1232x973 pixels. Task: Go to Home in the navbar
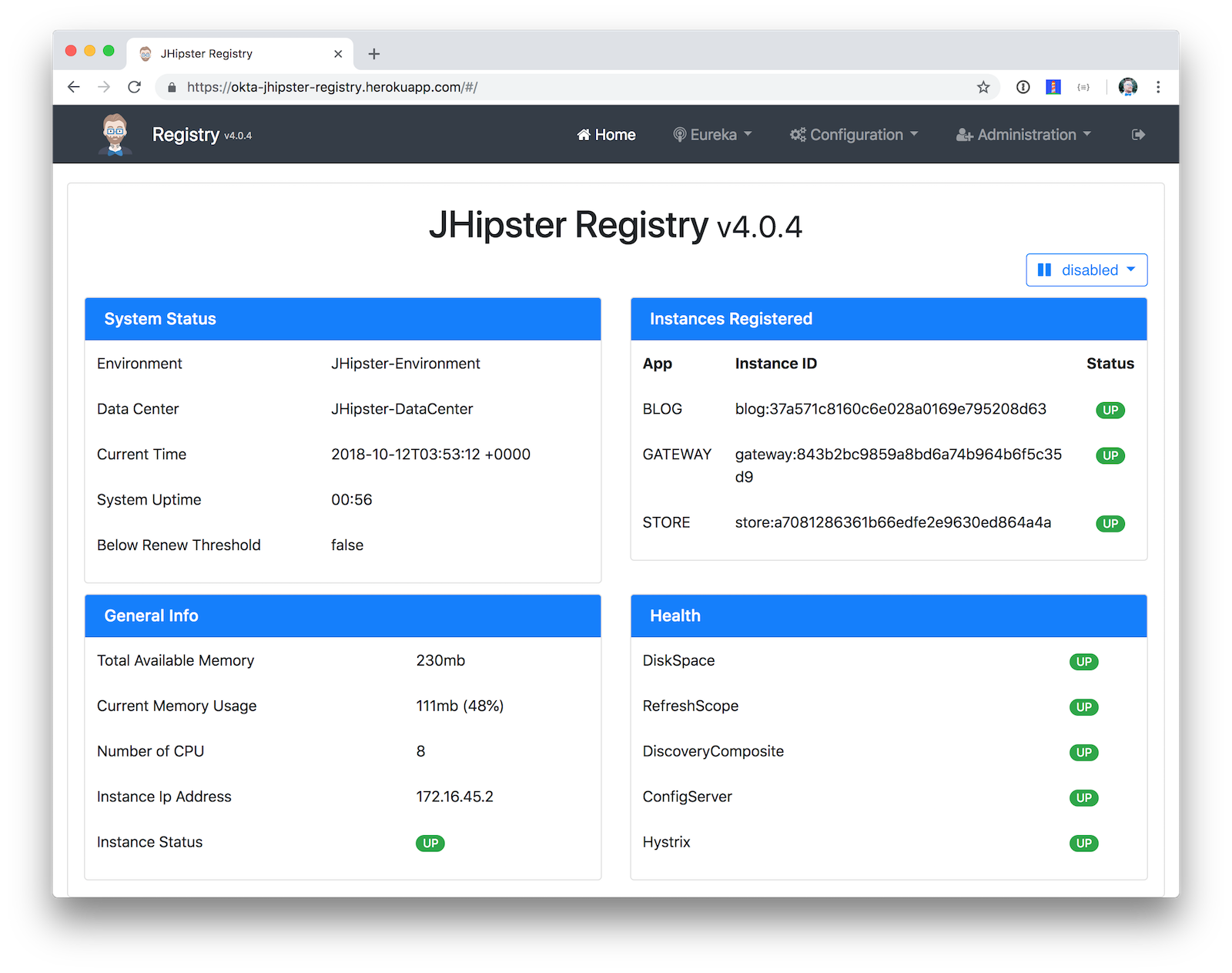(606, 135)
